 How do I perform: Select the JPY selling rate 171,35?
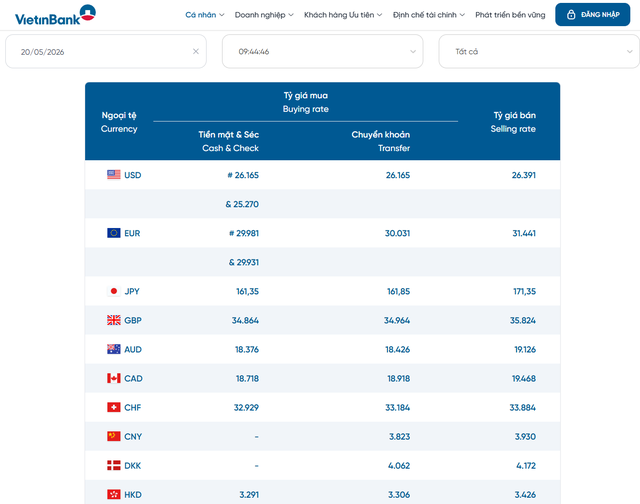pyautogui.click(x=524, y=291)
